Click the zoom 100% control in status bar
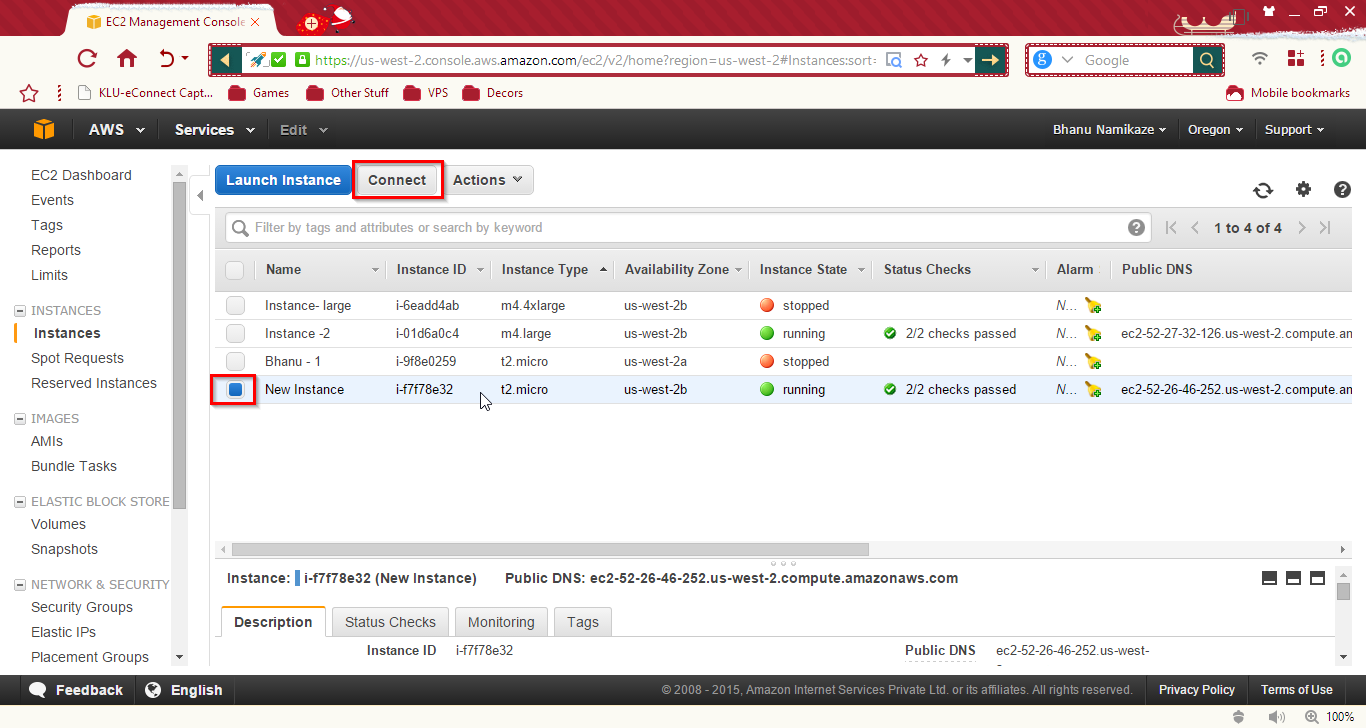The image size is (1366, 728). 1329,717
